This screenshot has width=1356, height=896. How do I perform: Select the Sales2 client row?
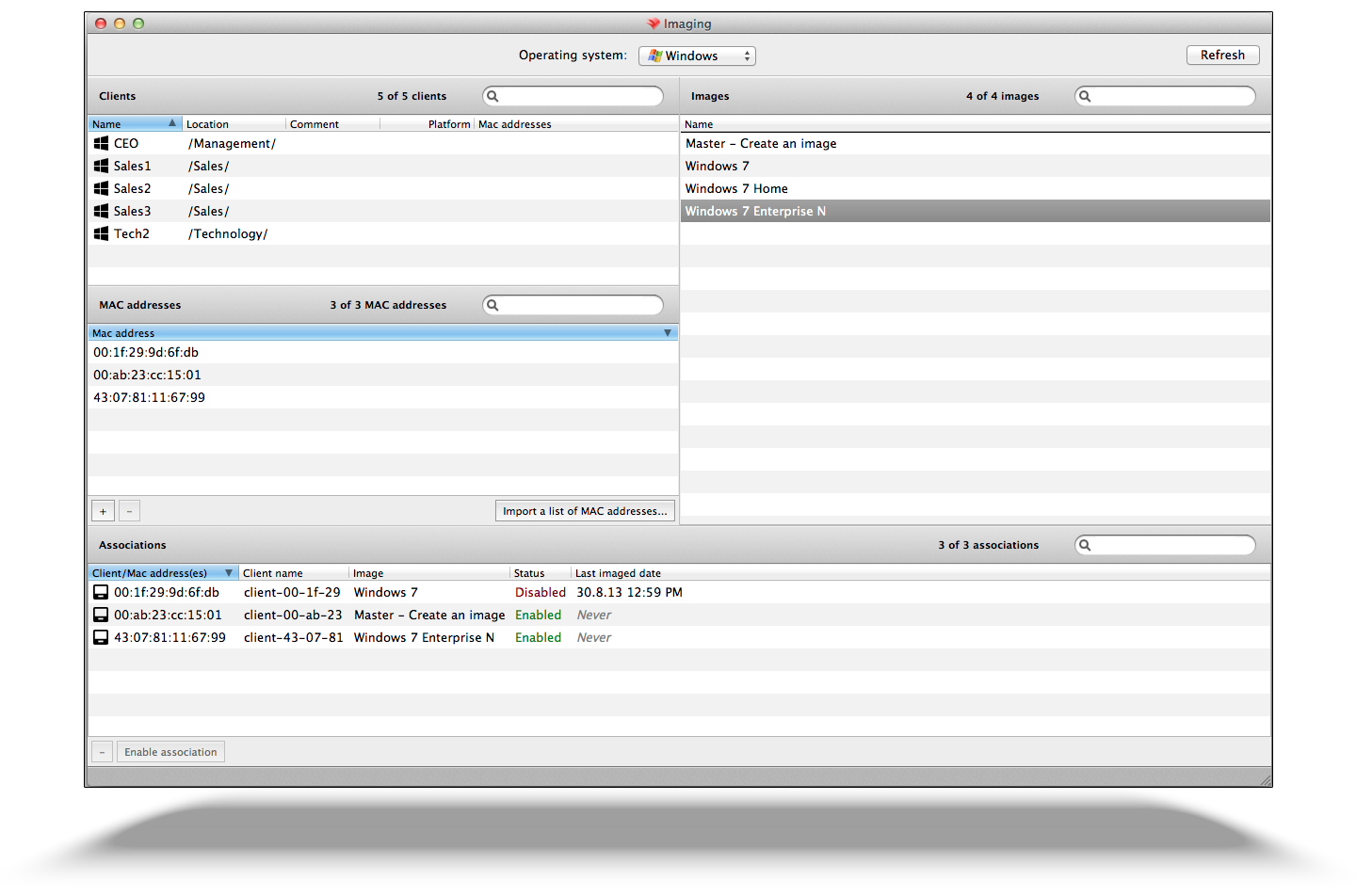[x=382, y=188]
